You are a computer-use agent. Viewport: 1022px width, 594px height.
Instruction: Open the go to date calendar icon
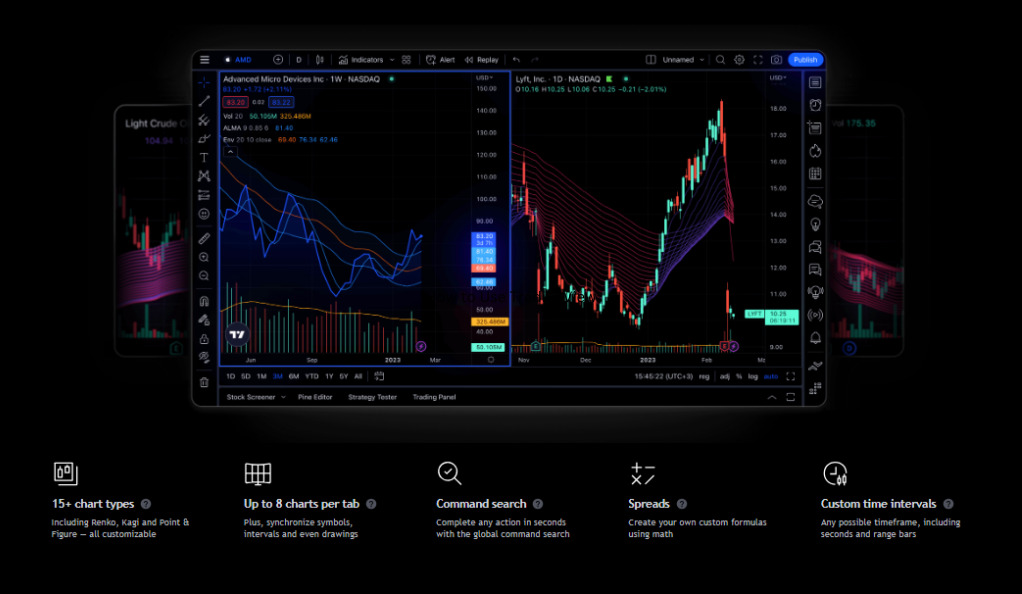(x=379, y=376)
